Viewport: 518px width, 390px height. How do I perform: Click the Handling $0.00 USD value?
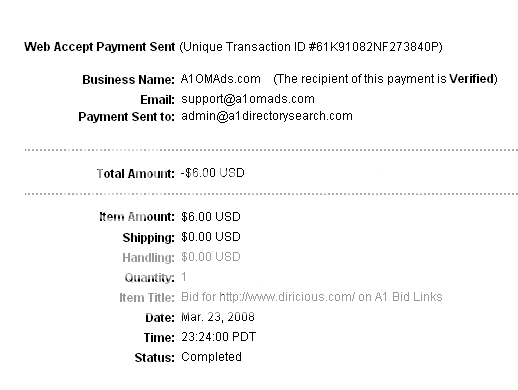click(211, 257)
